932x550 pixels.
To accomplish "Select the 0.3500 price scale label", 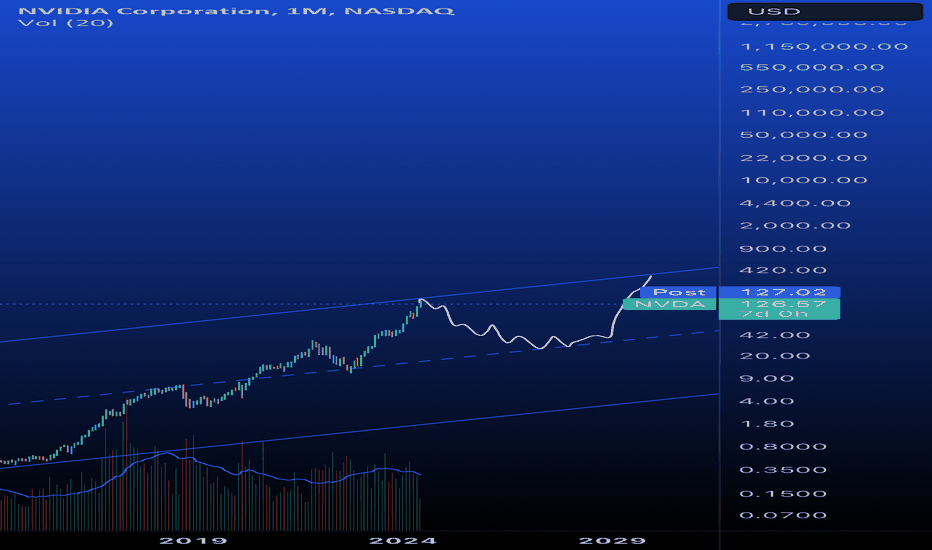I will [783, 470].
